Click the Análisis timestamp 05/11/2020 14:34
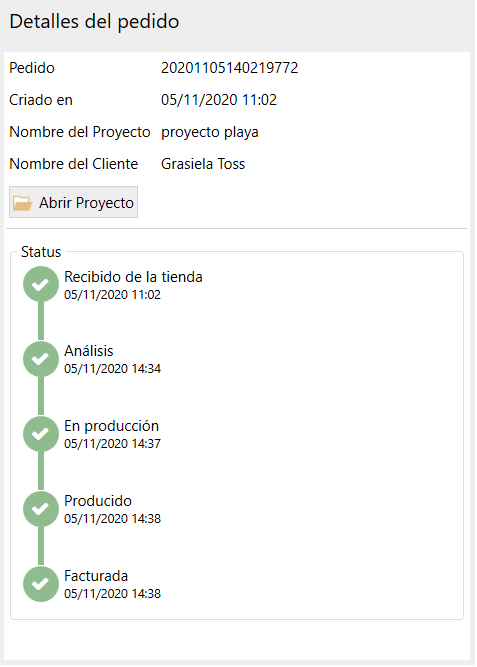Viewport: 477px width, 667px height. pyautogui.click(x=112, y=368)
